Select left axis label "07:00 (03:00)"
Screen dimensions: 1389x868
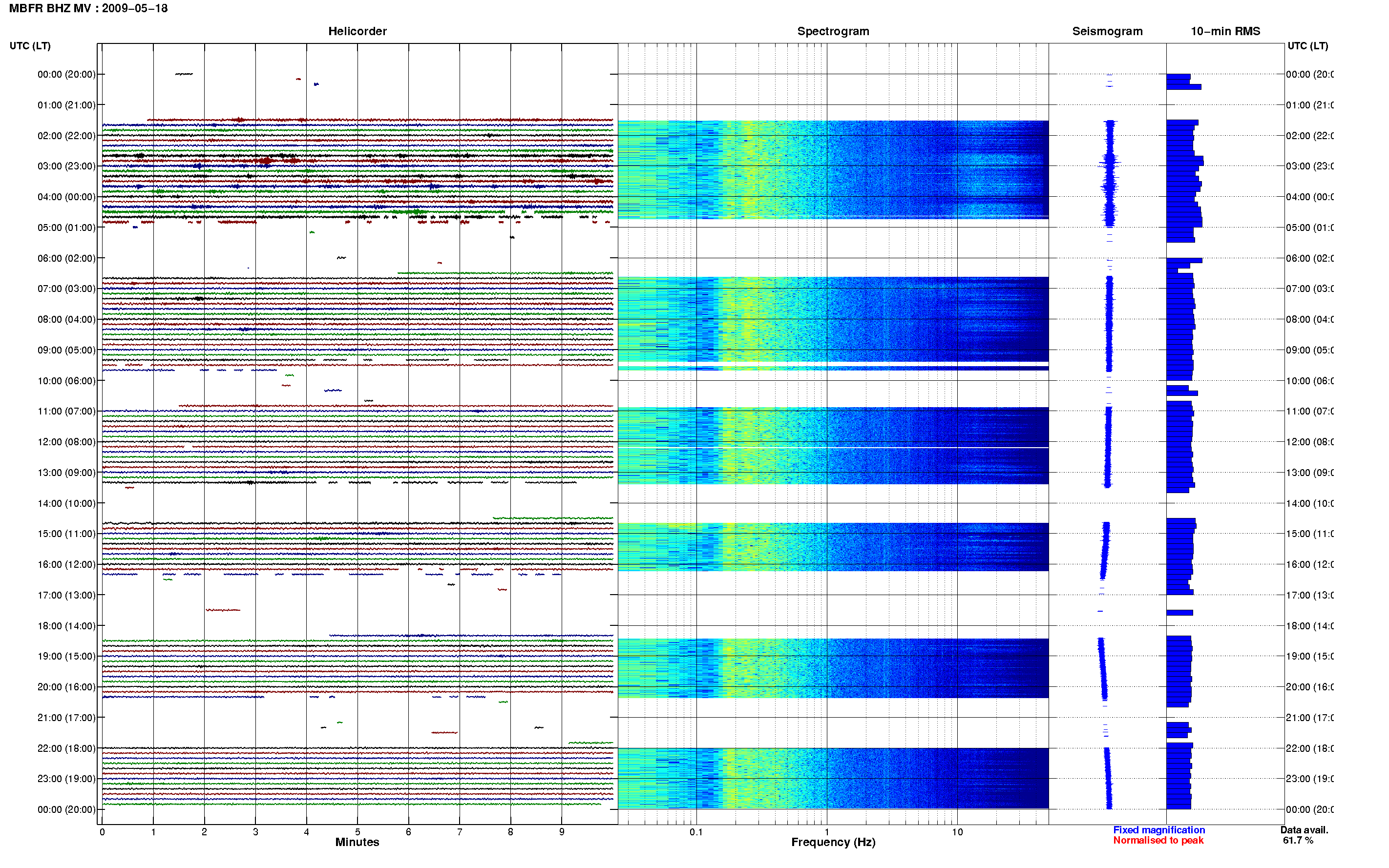click(x=66, y=289)
